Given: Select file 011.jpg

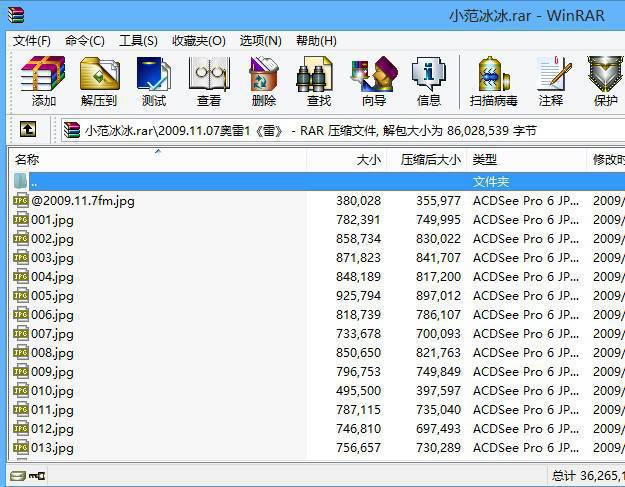Looking at the screenshot, I should tap(52, 410).
